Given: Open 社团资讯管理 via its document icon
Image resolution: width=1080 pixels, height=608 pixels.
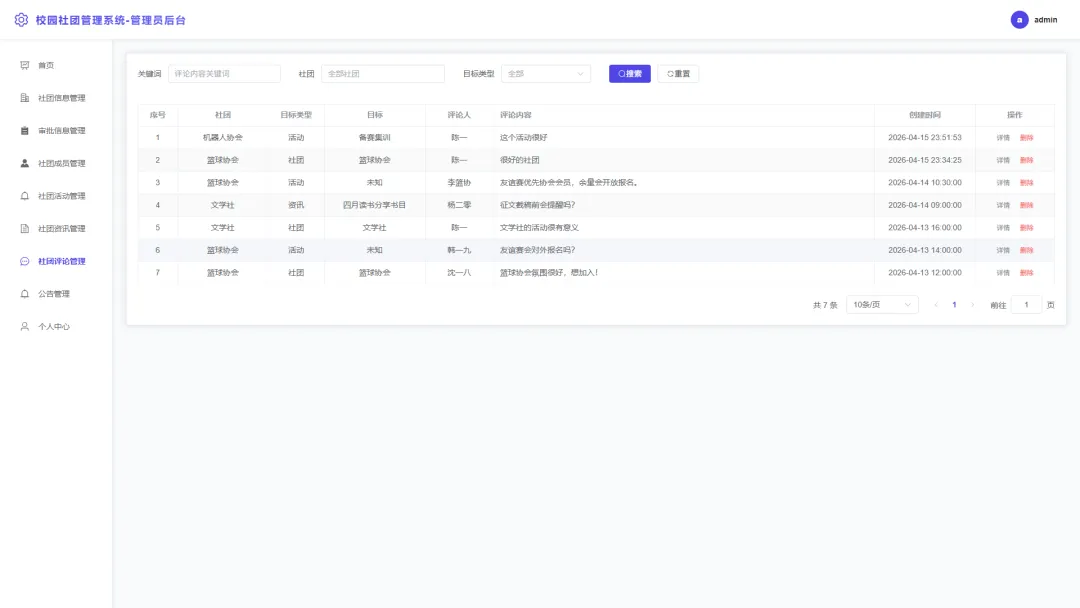Looking at the screenshot, I should click(x=25, y=229).
